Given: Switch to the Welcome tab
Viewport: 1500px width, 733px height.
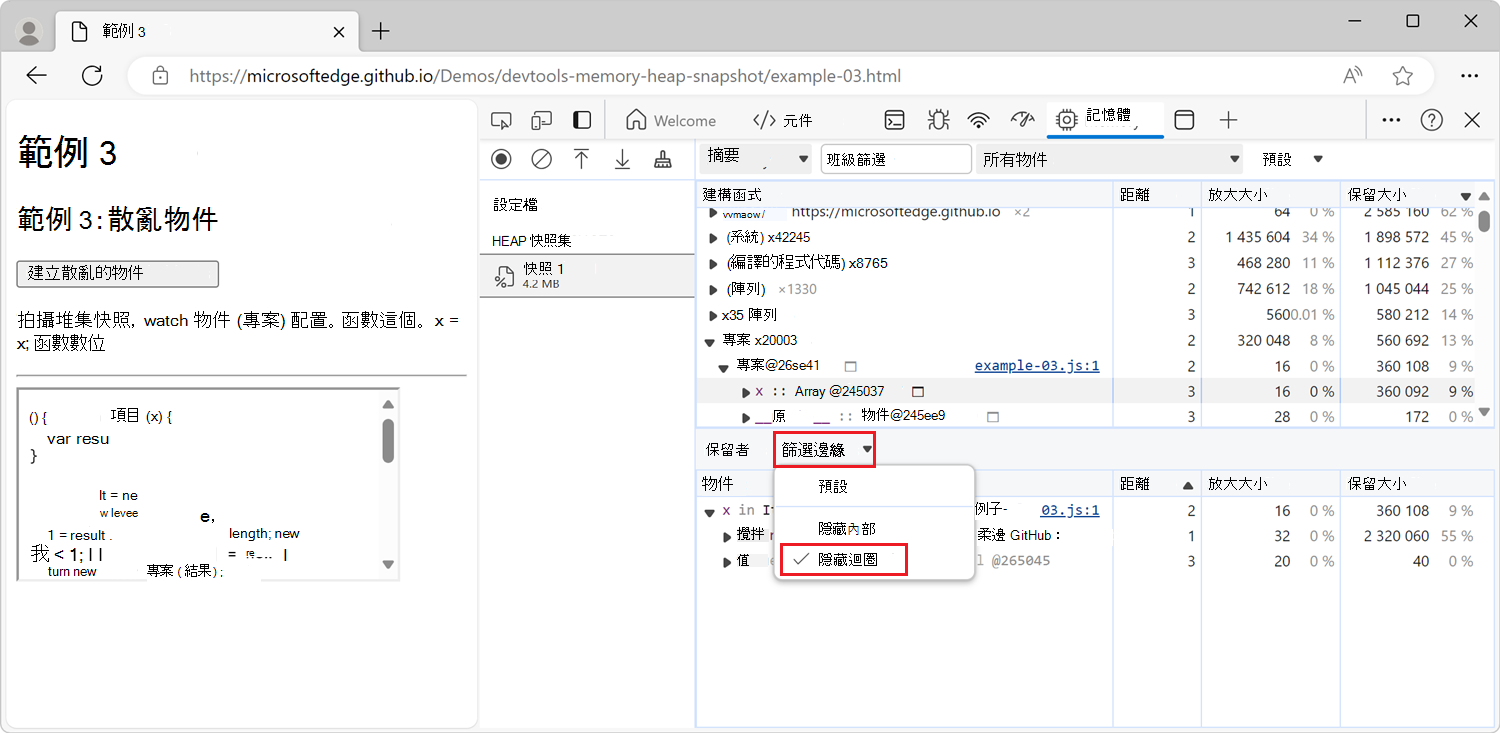Looking at the screenshot, I should pyautogui.click(x=670, y=120).
